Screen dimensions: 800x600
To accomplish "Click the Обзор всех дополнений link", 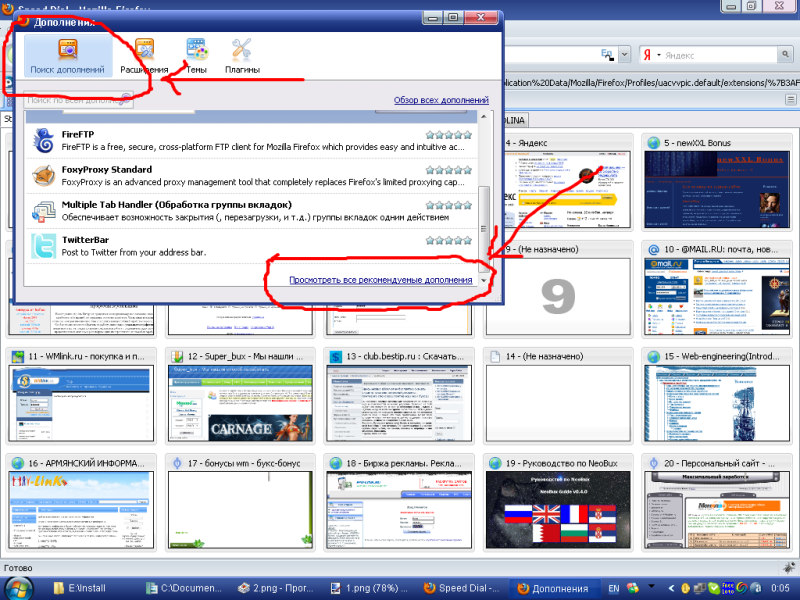I will [441, 100].
